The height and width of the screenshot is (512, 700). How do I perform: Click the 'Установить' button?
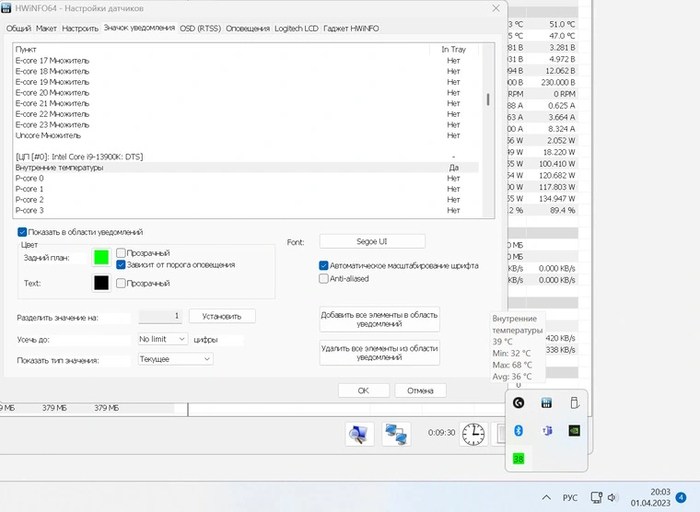pos(222,316)
